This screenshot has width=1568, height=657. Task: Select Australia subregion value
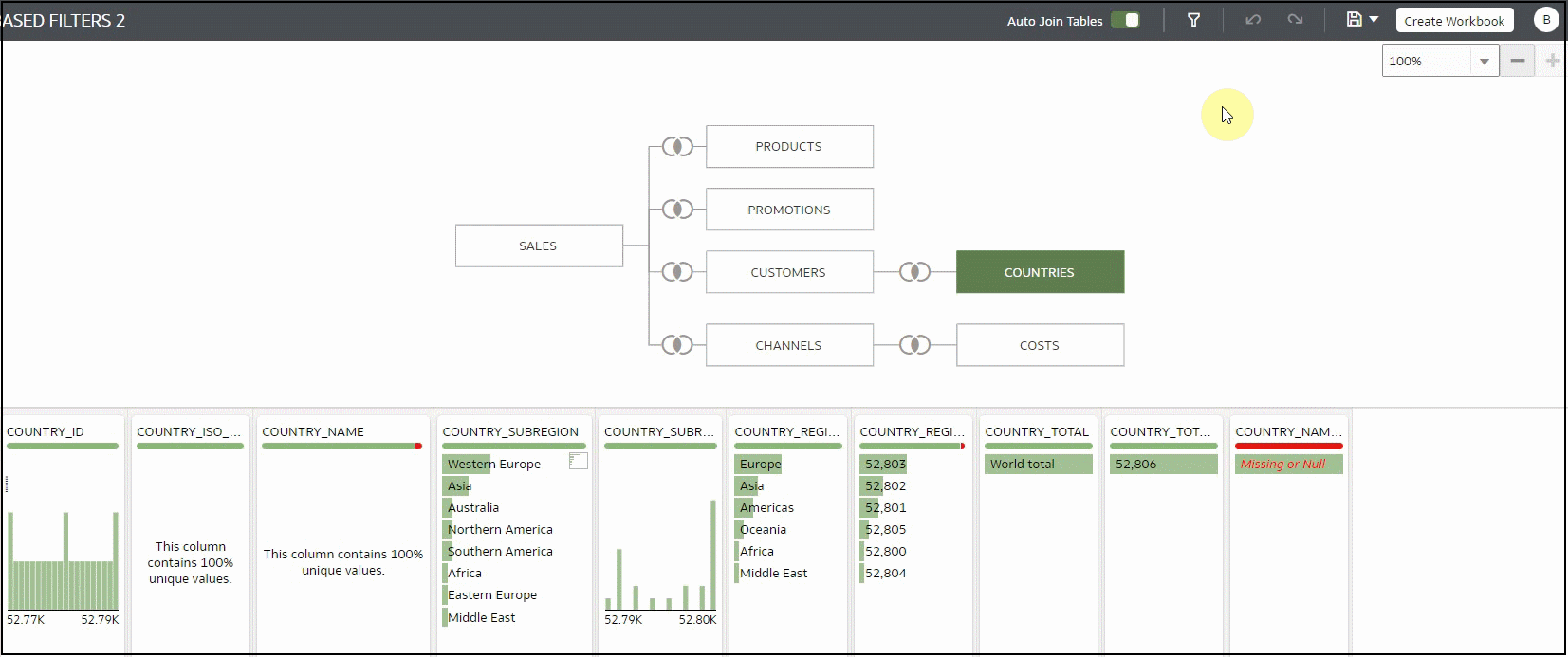pyautogui.click(x=473, y=507)
